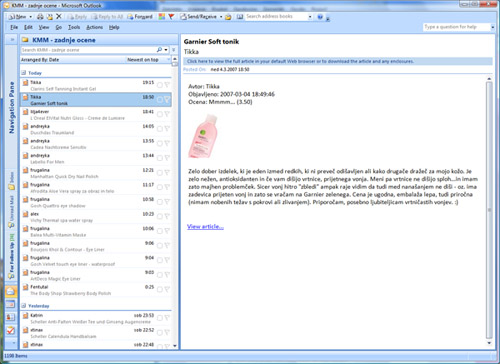Viewport: 500px width, 364px height.
Task: Open the Address Book icon
Action: coord(240,16)
